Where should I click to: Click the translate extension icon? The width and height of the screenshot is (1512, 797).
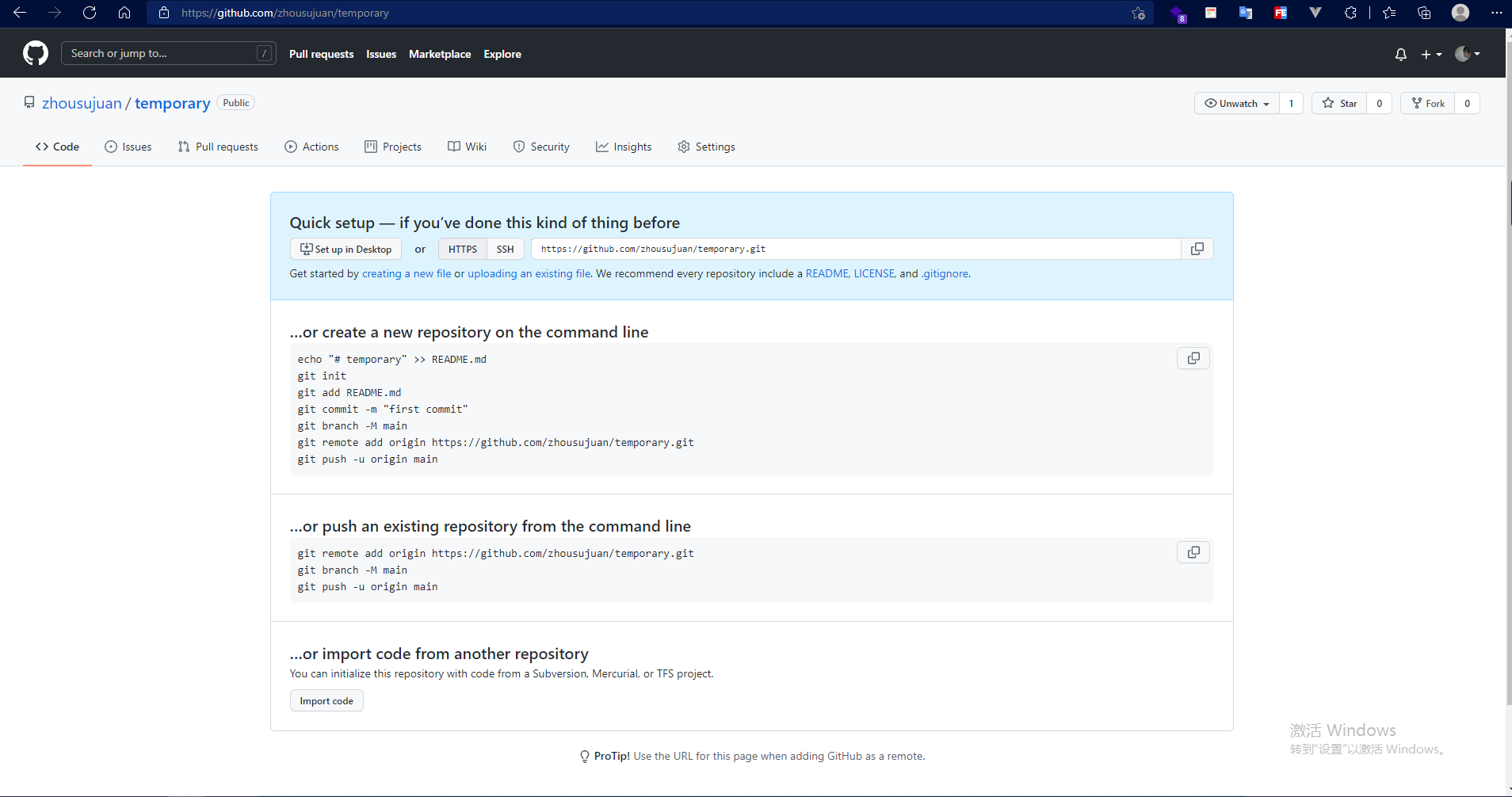[1246, 13]
